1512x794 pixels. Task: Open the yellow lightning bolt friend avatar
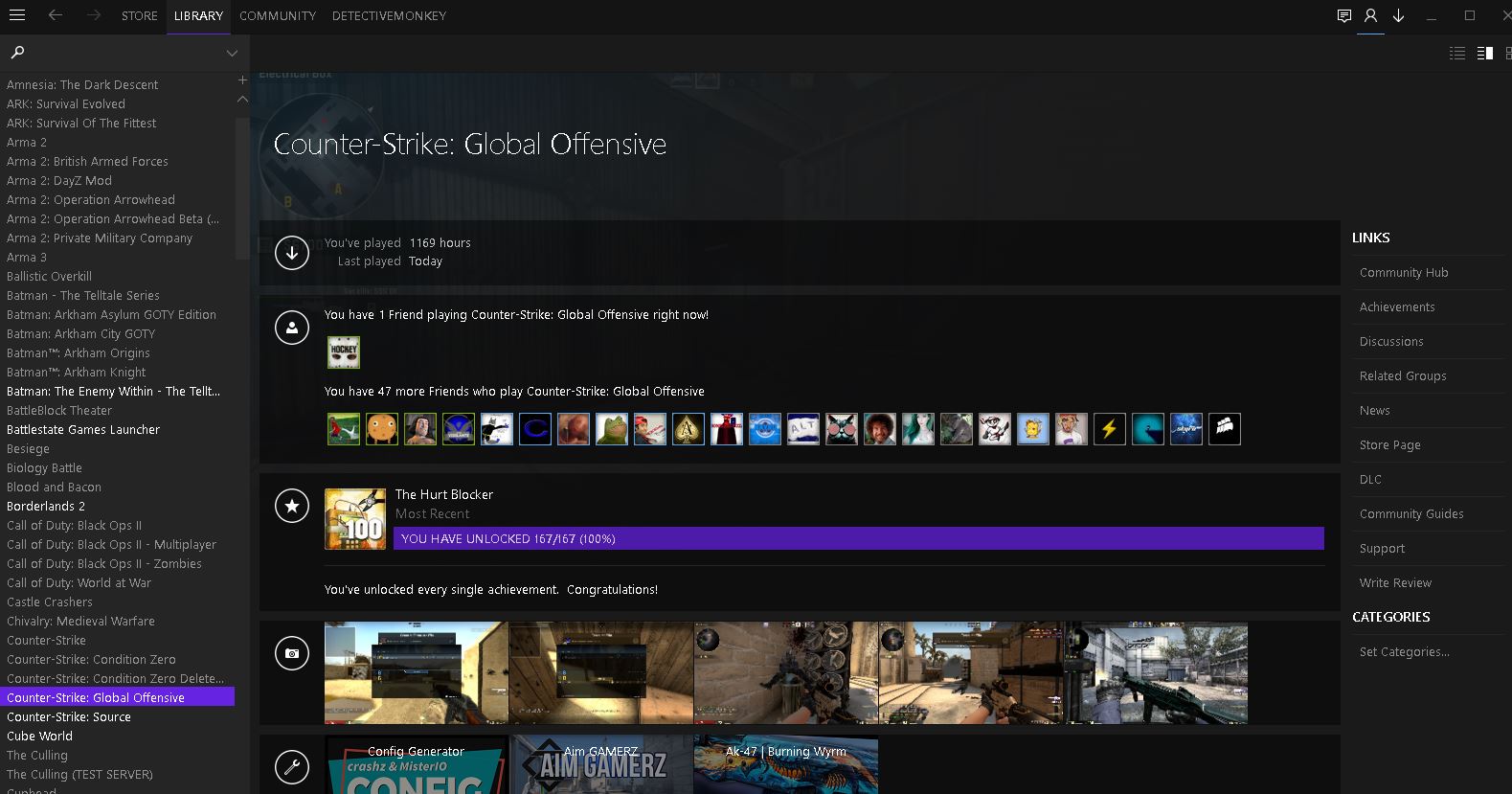point(1110,429)
